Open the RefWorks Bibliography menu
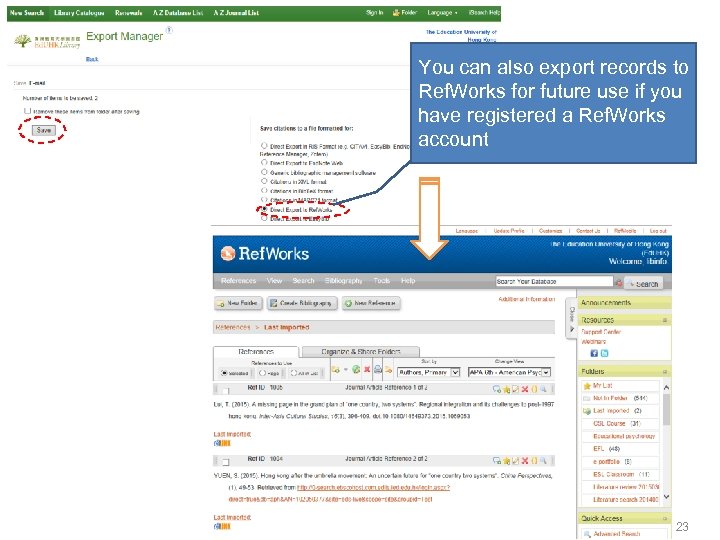This screenshot has width=720, height=540. point(343,281)
